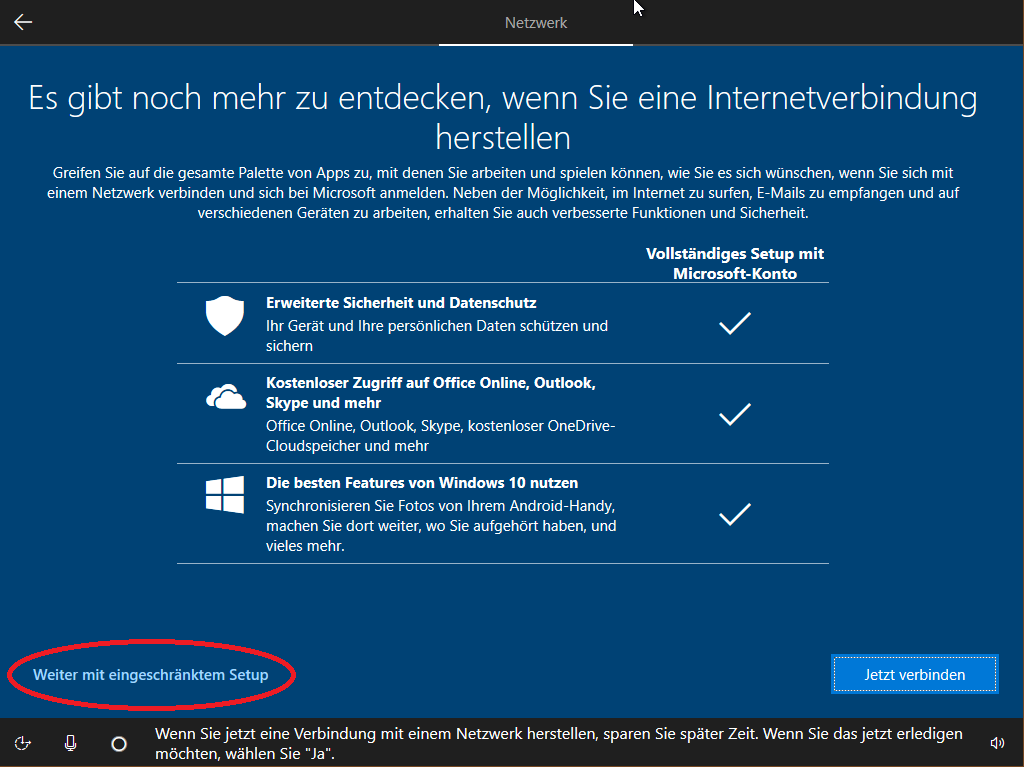Click the Cortana circle icon
The width and height of the screenshot is (1024, 767).
click(x=119, y=743)
